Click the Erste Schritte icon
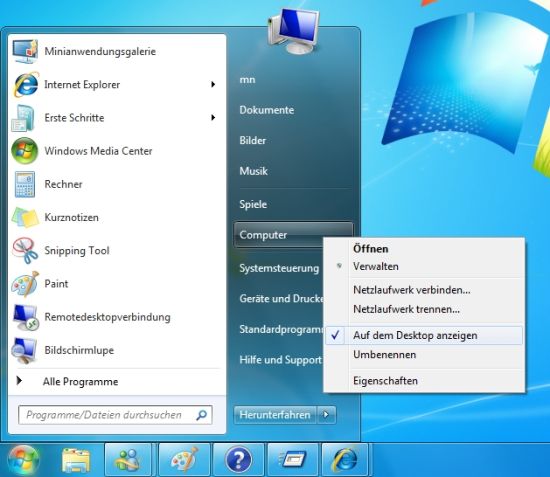This screenshot has width=550, height=477. 24,118
